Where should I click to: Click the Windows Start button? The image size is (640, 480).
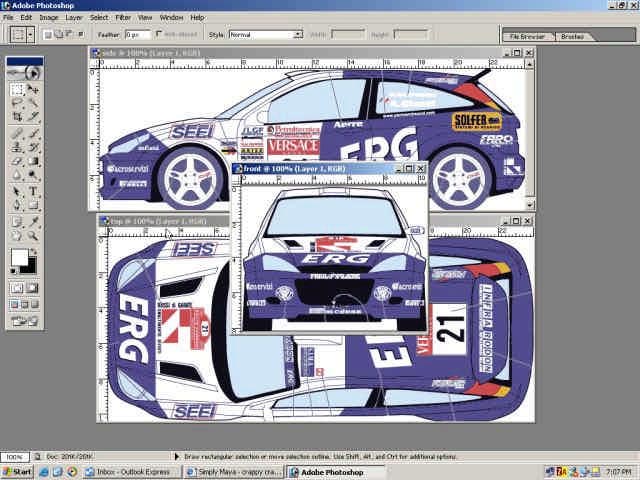click(17, 471)
